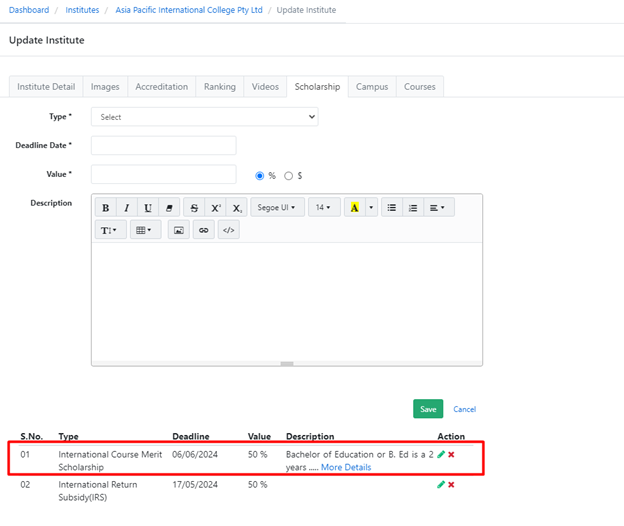Click inside the description text area
The height and width of the screenshot is (526, 624).
[287, 301]
